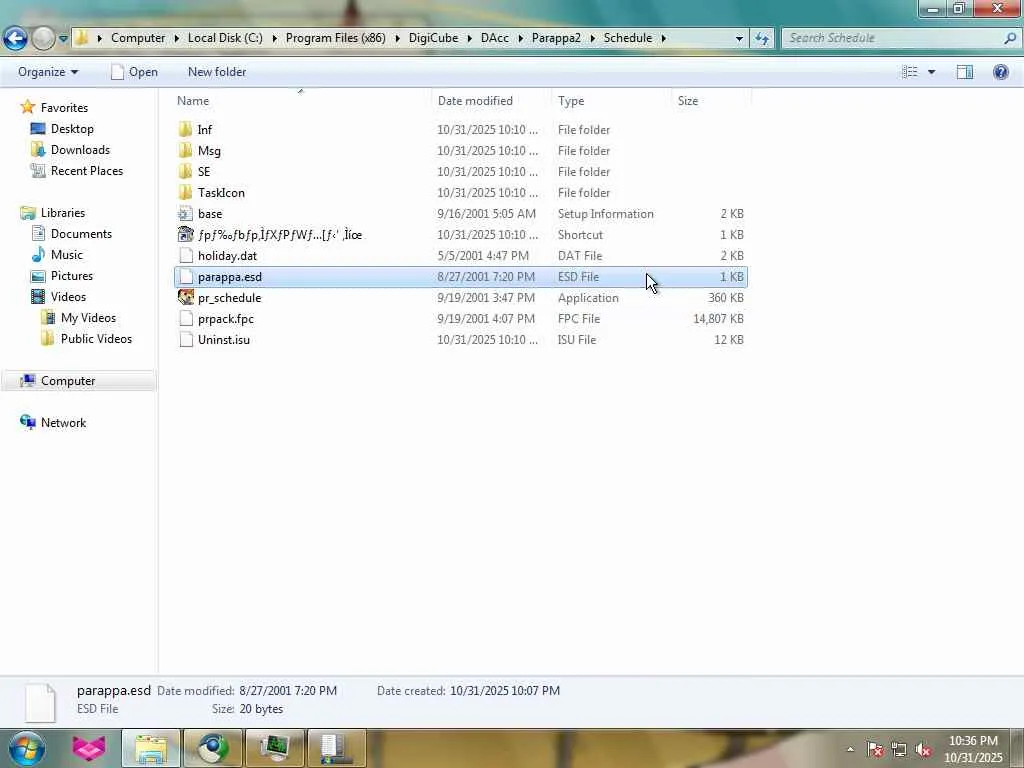Open the view options dropdown arrow

tap(932, 72)
